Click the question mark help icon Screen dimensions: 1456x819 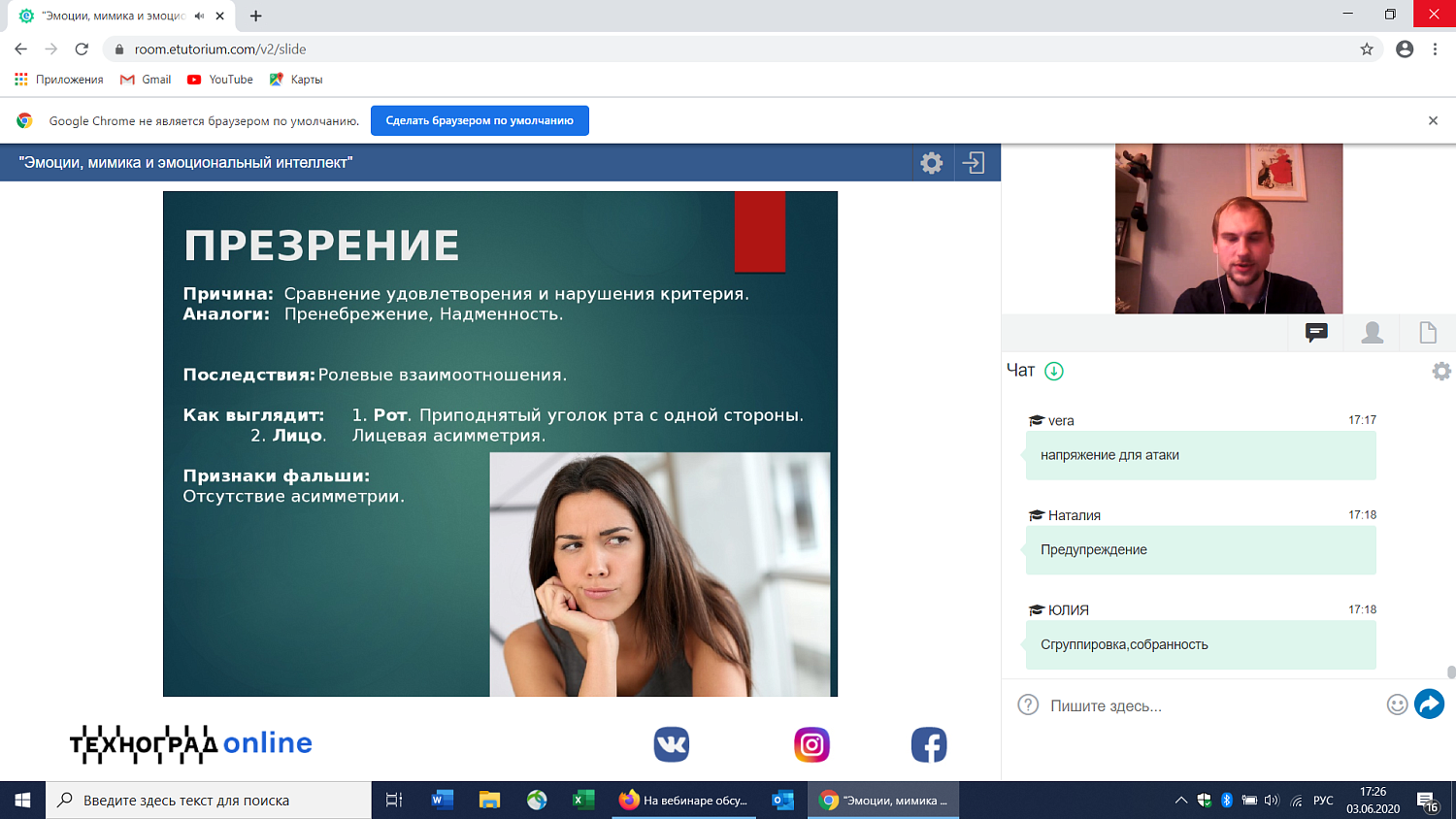click(1028, 705)
